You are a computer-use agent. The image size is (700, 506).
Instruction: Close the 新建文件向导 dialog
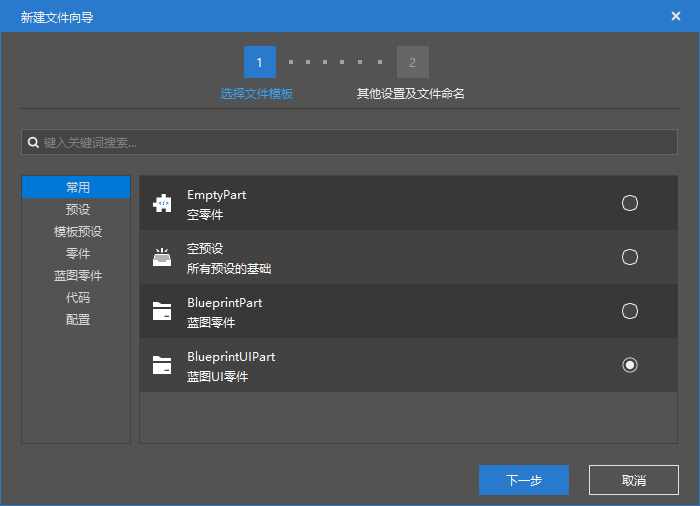(x=676, y=16)
